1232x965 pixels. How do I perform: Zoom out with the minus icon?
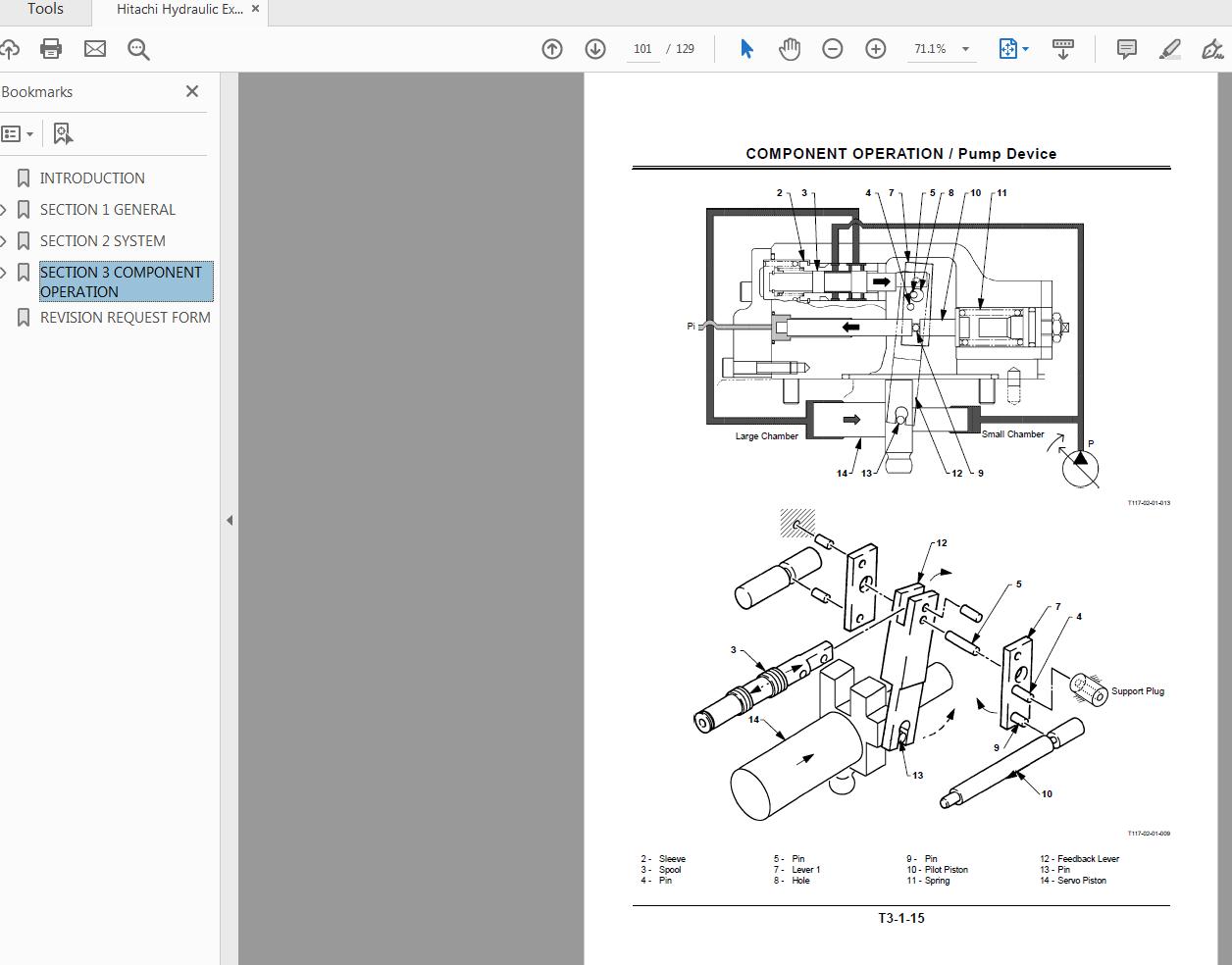pos(832,48)
